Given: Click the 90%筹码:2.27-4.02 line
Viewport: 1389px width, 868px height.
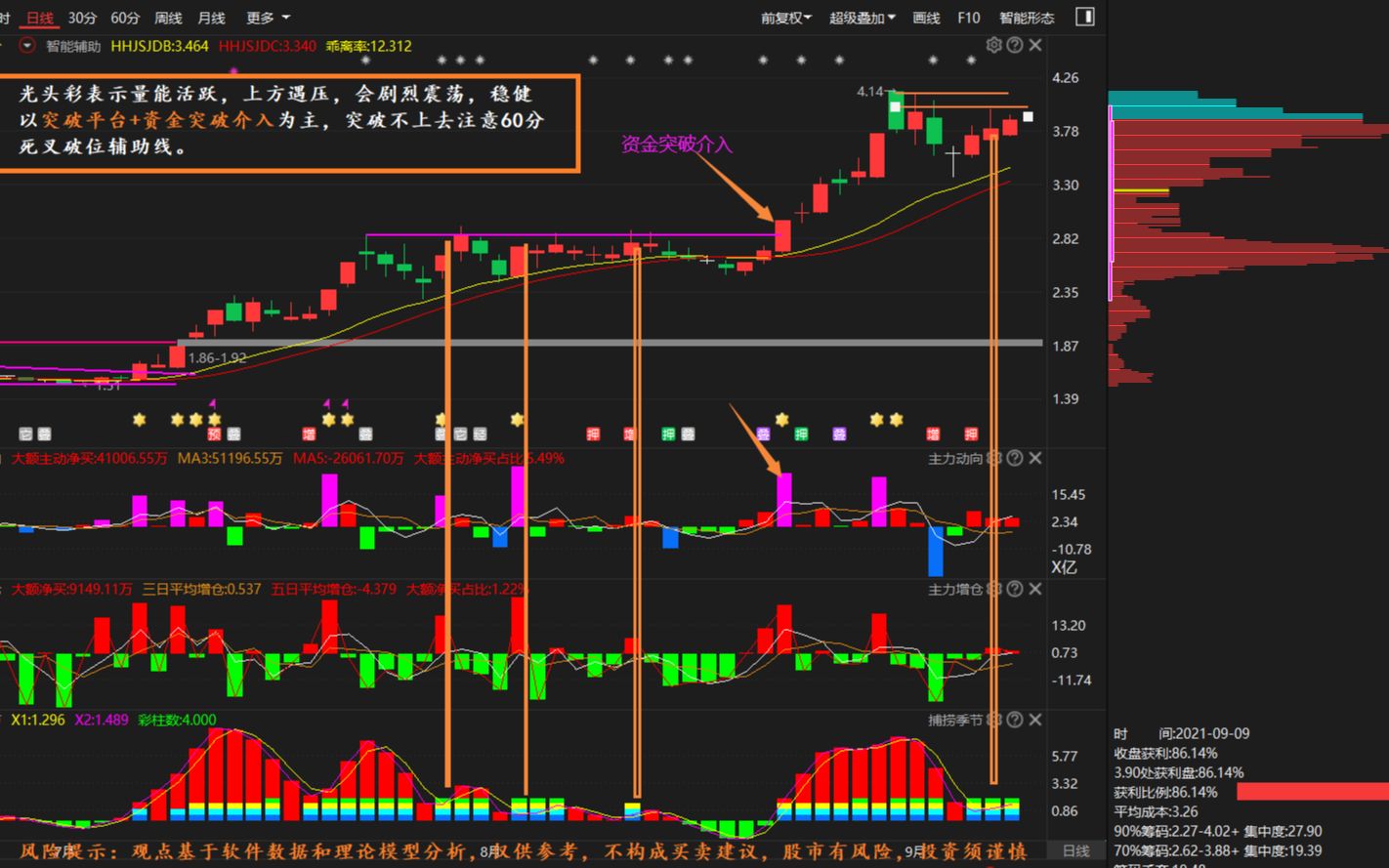Looking at the screenshot, I should coord(1217,831).
